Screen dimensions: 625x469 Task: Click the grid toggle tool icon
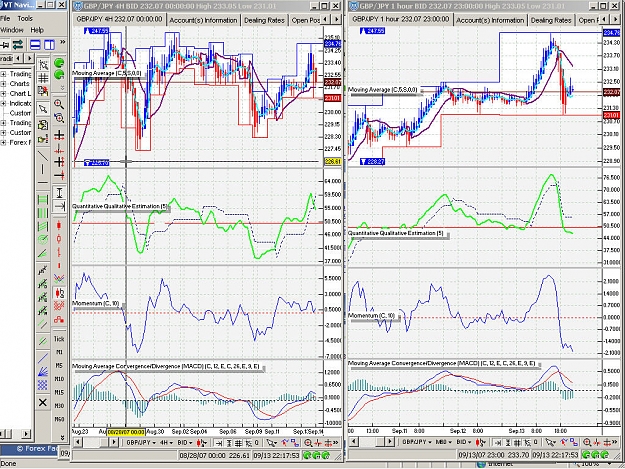coord(43,78)
